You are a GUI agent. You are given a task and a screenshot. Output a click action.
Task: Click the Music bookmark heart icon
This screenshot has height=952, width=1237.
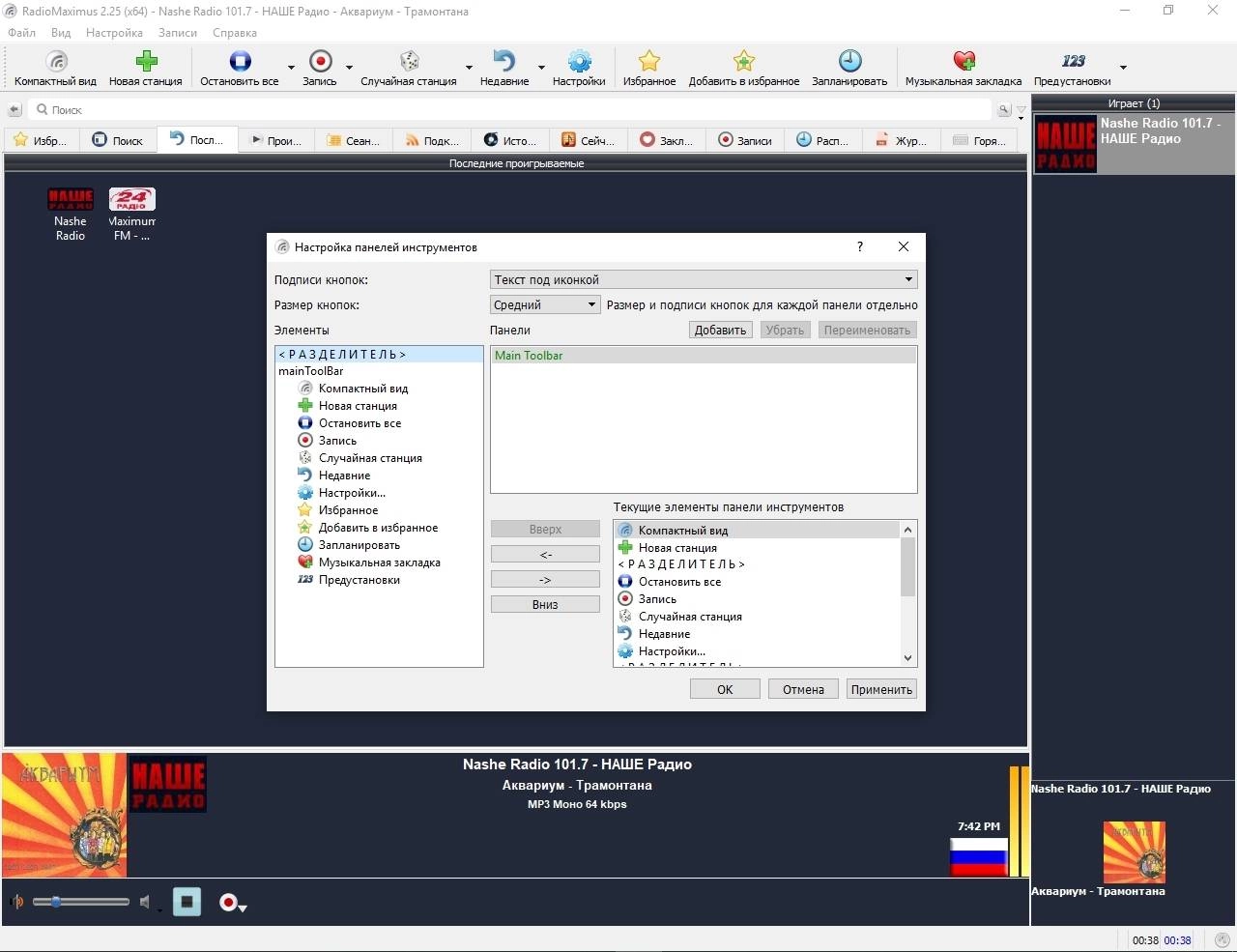coord(964,62)
